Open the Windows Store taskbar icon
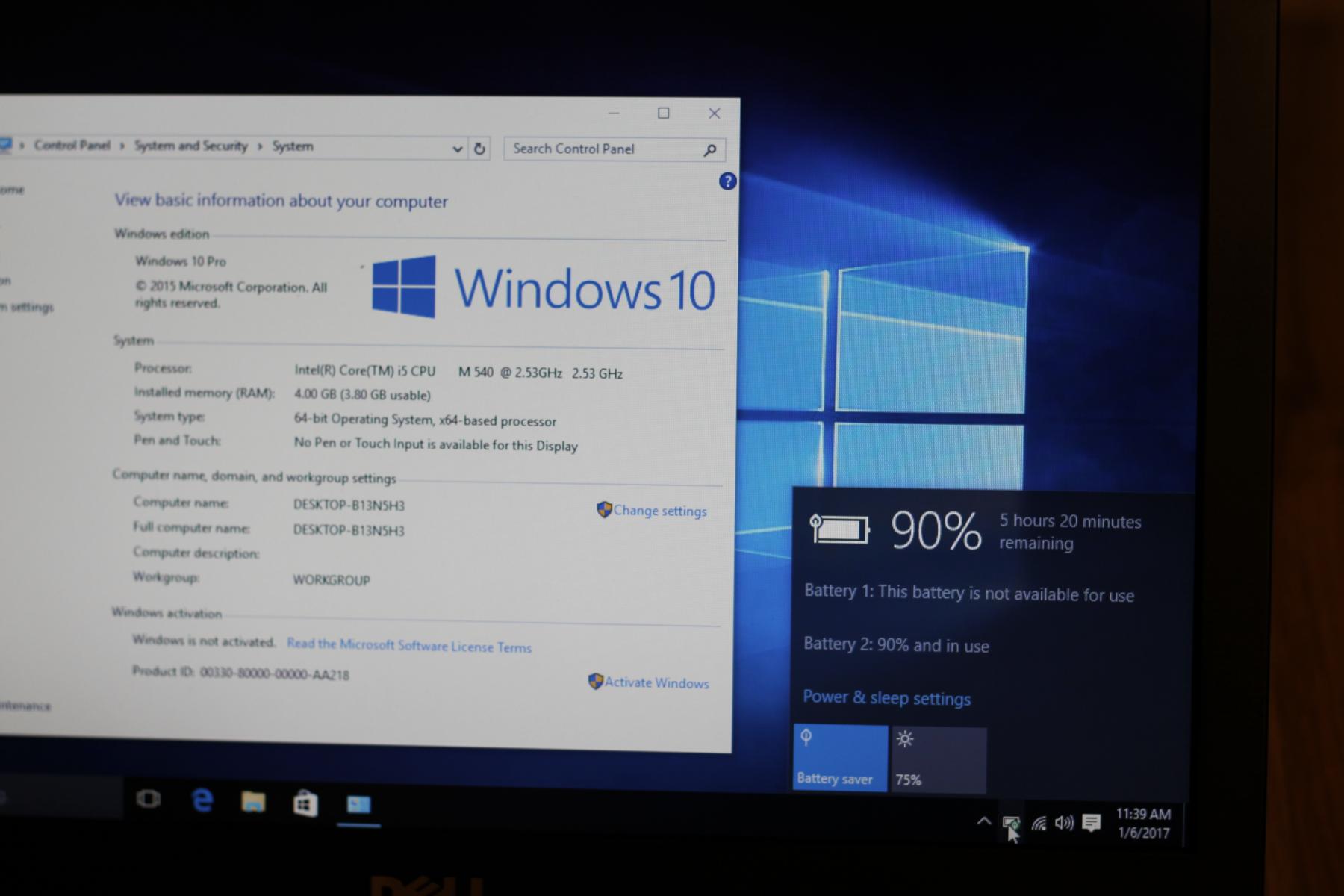The height and width of the screenshot is (896, 1344). click(305, 803)
